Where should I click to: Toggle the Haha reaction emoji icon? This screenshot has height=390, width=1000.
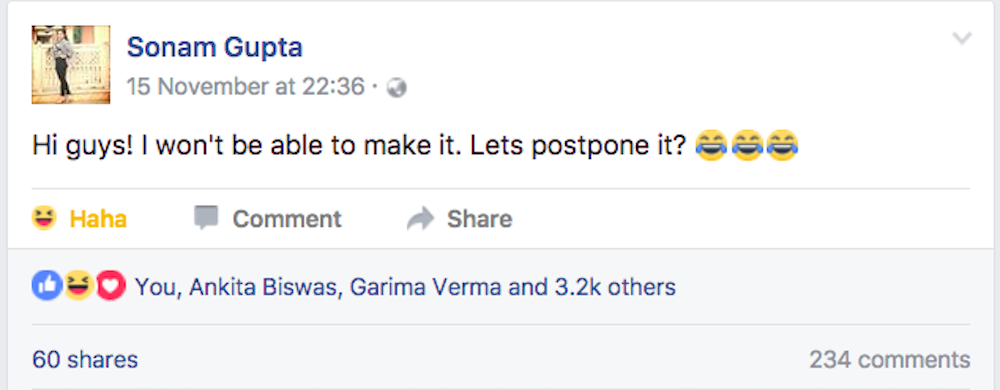(44, 219)
